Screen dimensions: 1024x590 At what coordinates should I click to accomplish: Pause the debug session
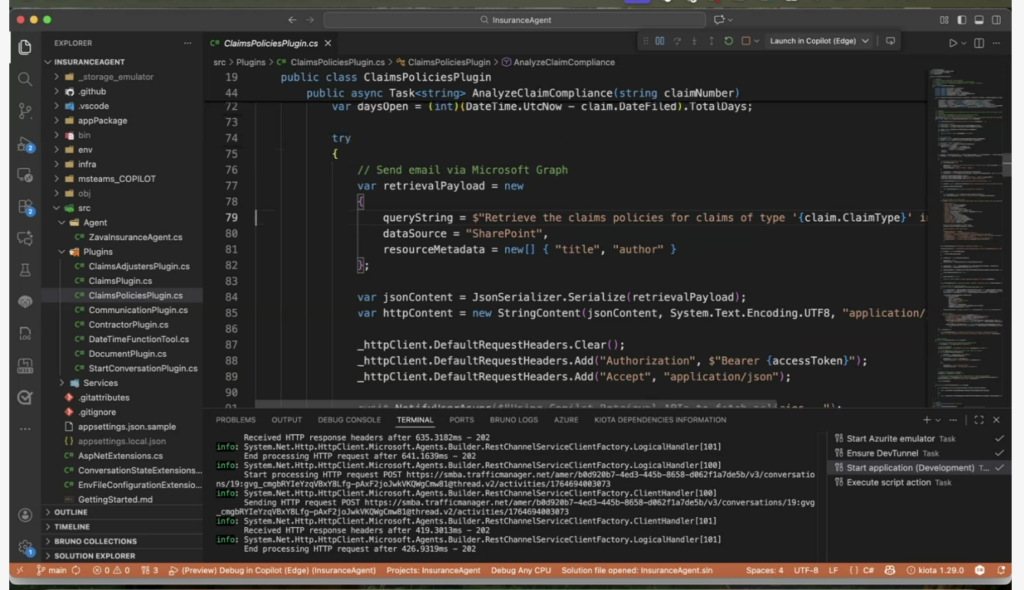point(660,41)
